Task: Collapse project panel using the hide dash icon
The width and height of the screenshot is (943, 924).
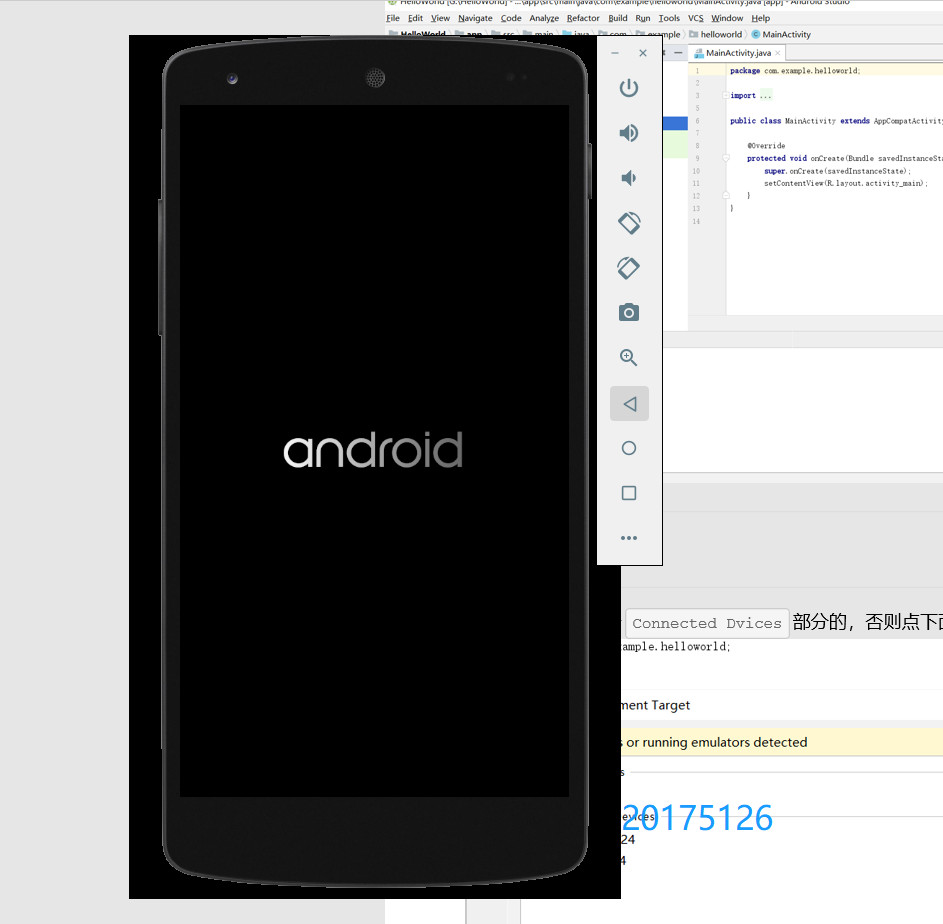Action: click(x=678, y=53)
